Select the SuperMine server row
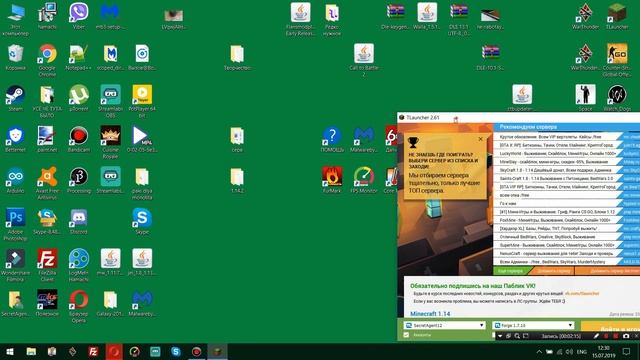640x360 pixels. (558, 245)
